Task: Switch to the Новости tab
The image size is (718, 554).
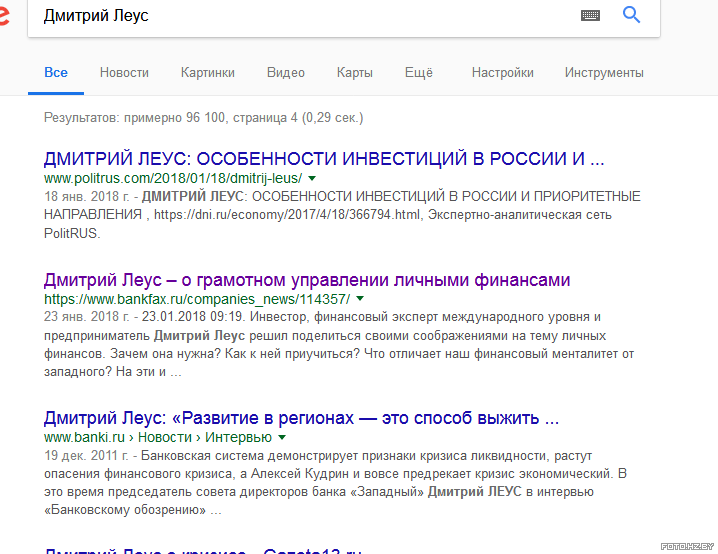Action: pyautogui.click(x=124, y=72)
